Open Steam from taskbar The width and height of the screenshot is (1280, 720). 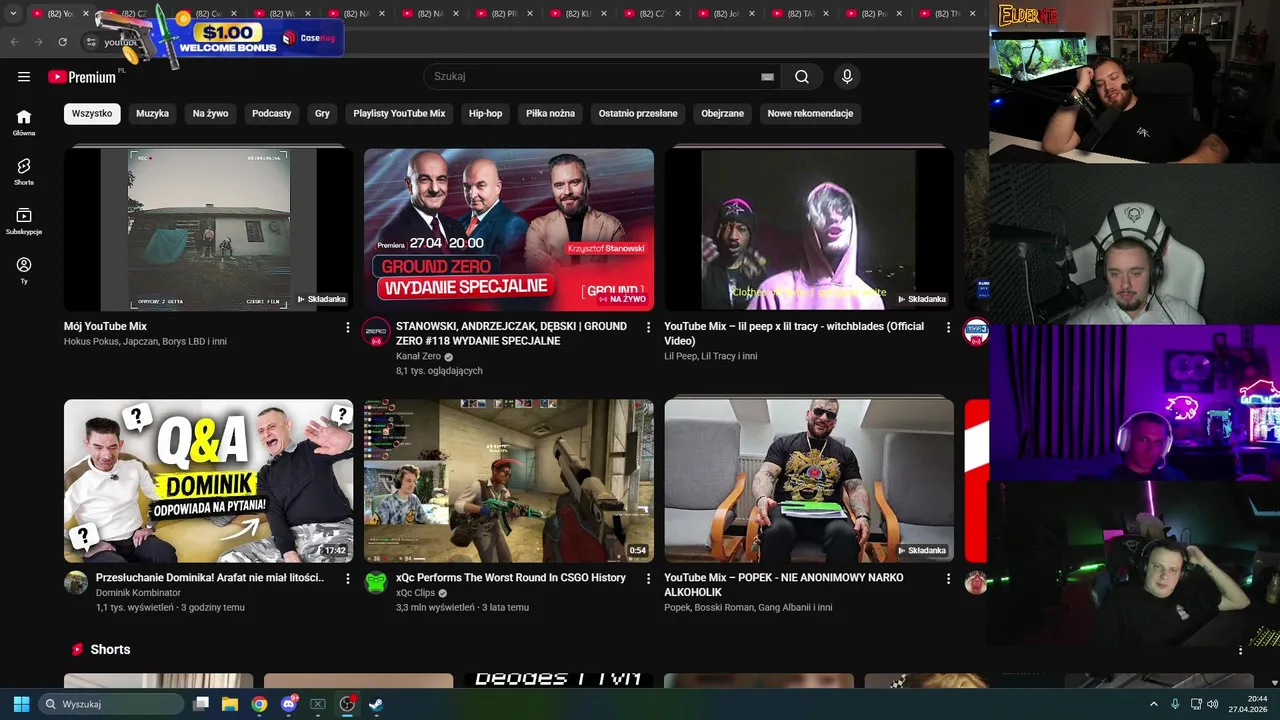tap(376, 704)
